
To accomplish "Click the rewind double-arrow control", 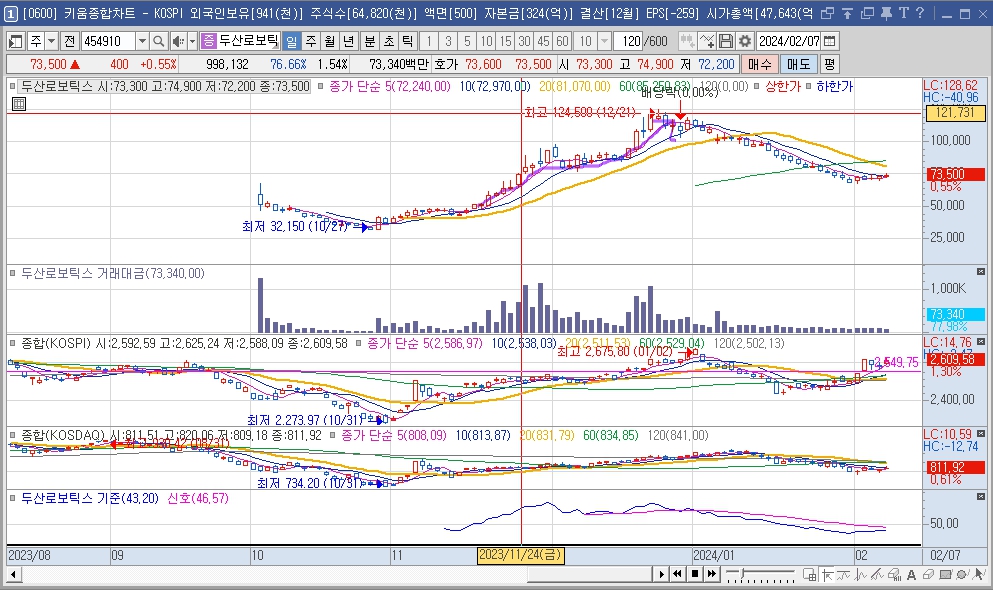I will [x=678, y=574].
